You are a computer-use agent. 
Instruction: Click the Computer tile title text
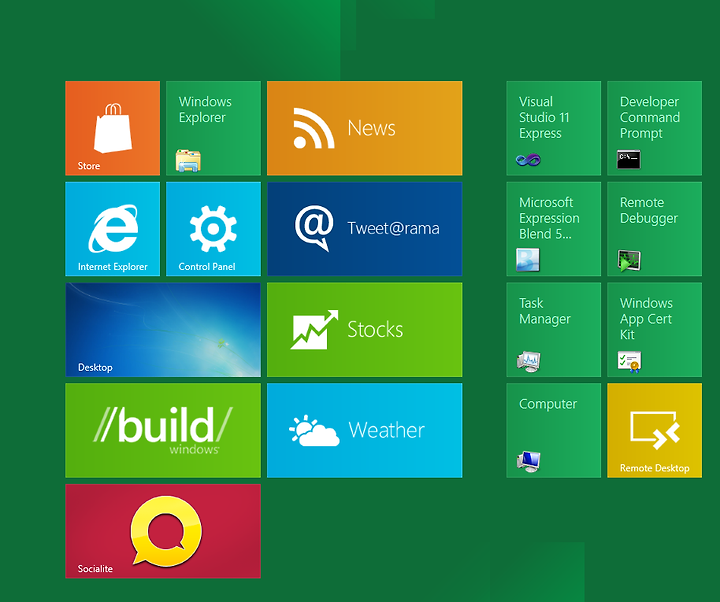click(548, 404)
